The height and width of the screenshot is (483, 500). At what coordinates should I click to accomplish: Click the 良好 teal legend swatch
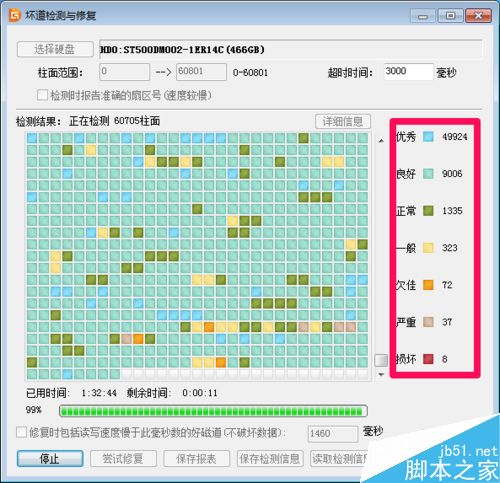tap(428, 174)
